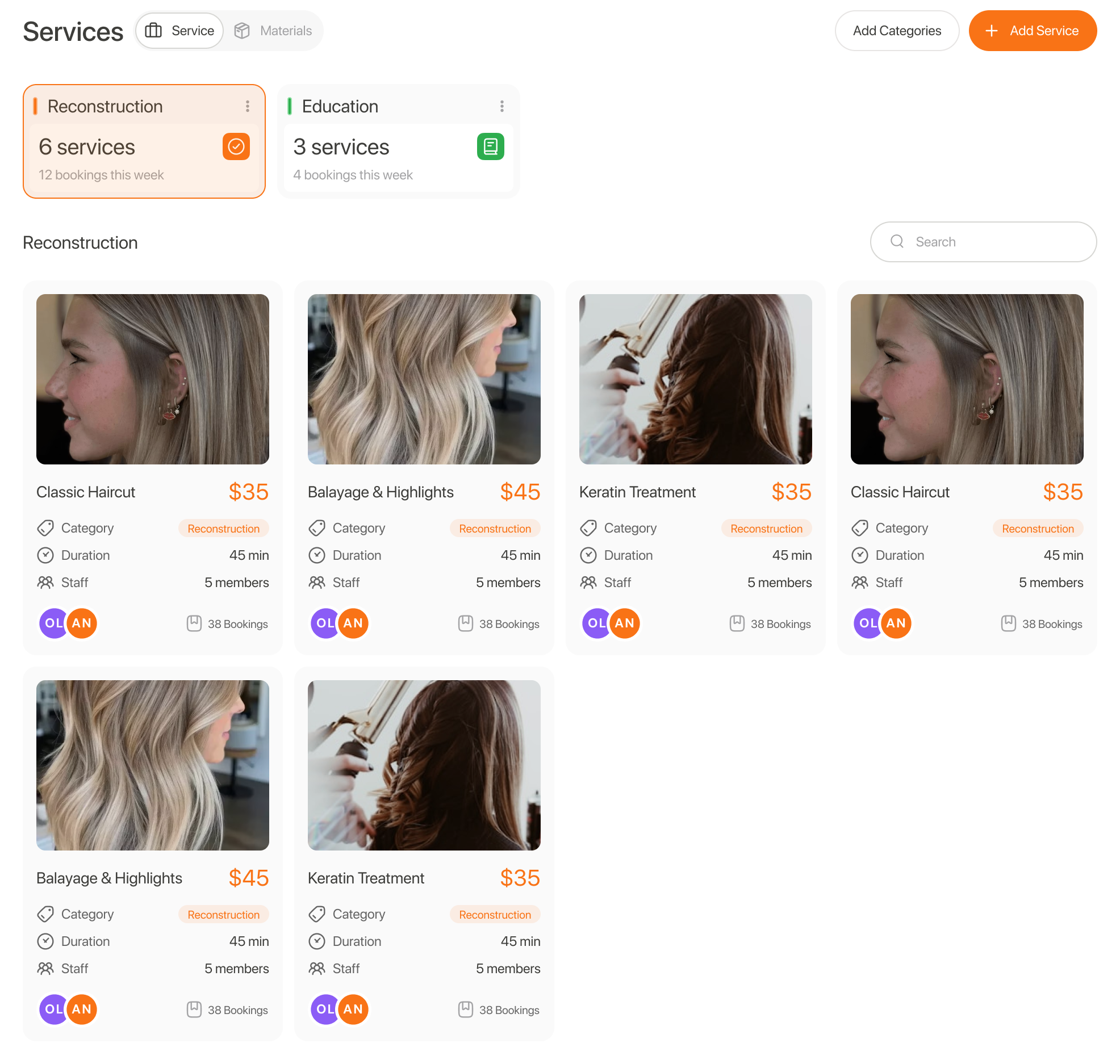This screenshot has width=1120, height=1064.
Task: Click the orange Add Service button
Action: (x=1033, y=31)
